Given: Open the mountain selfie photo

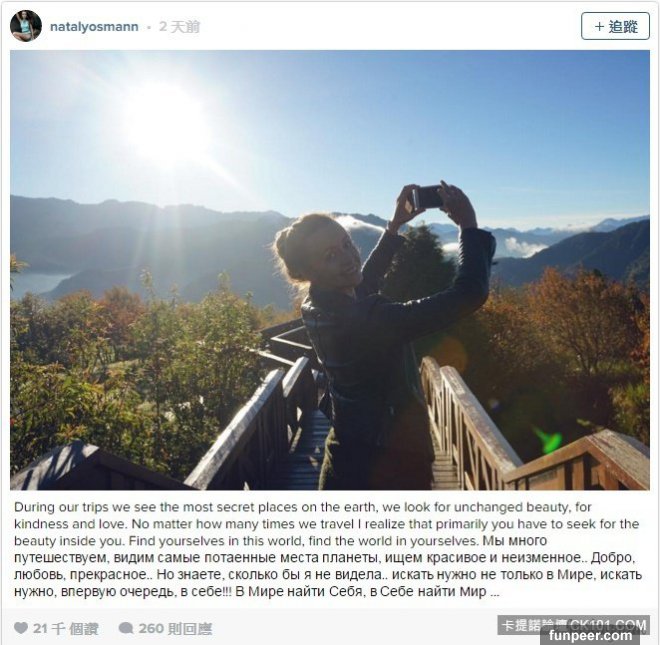Looking at the screenshot, I should coord(330,270).
